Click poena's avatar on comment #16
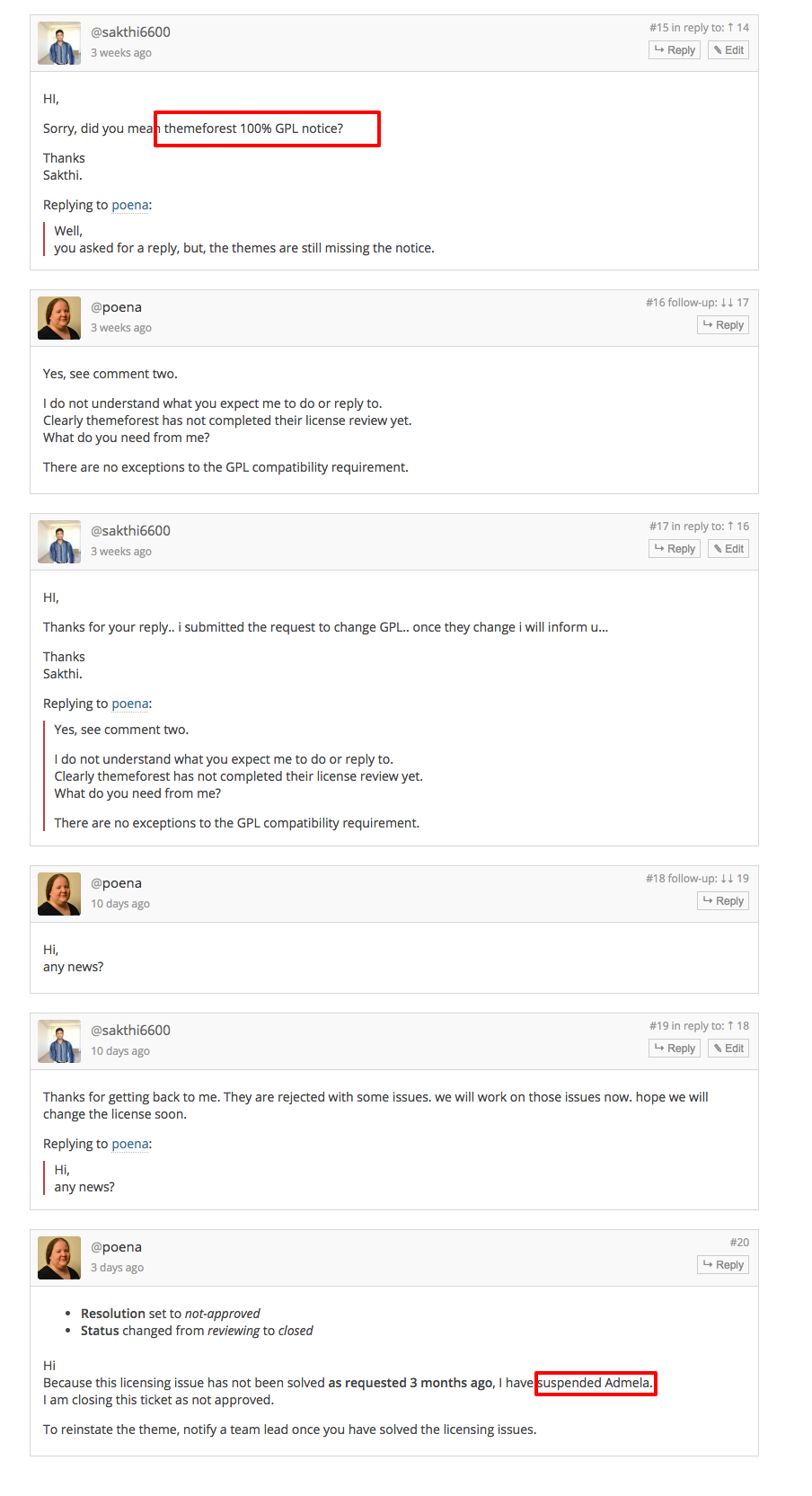This screenshot has height=1496, width=812. pos(59,318)
